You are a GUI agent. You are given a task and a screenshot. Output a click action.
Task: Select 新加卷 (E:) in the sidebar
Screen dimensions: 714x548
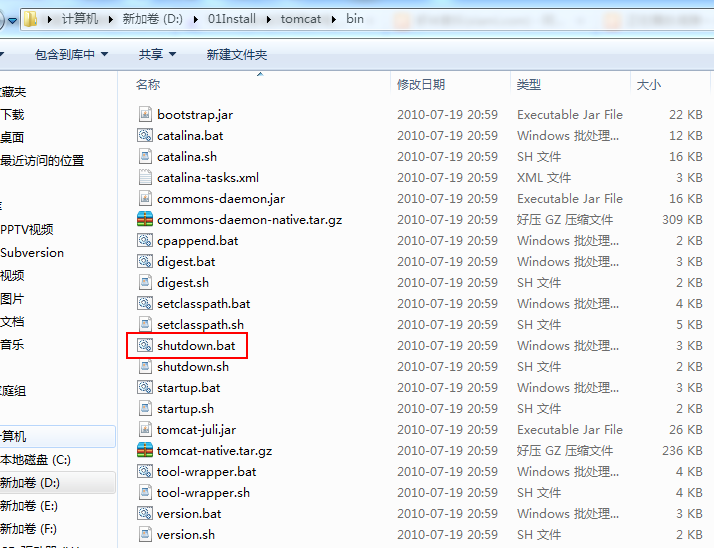click(29, 506)
